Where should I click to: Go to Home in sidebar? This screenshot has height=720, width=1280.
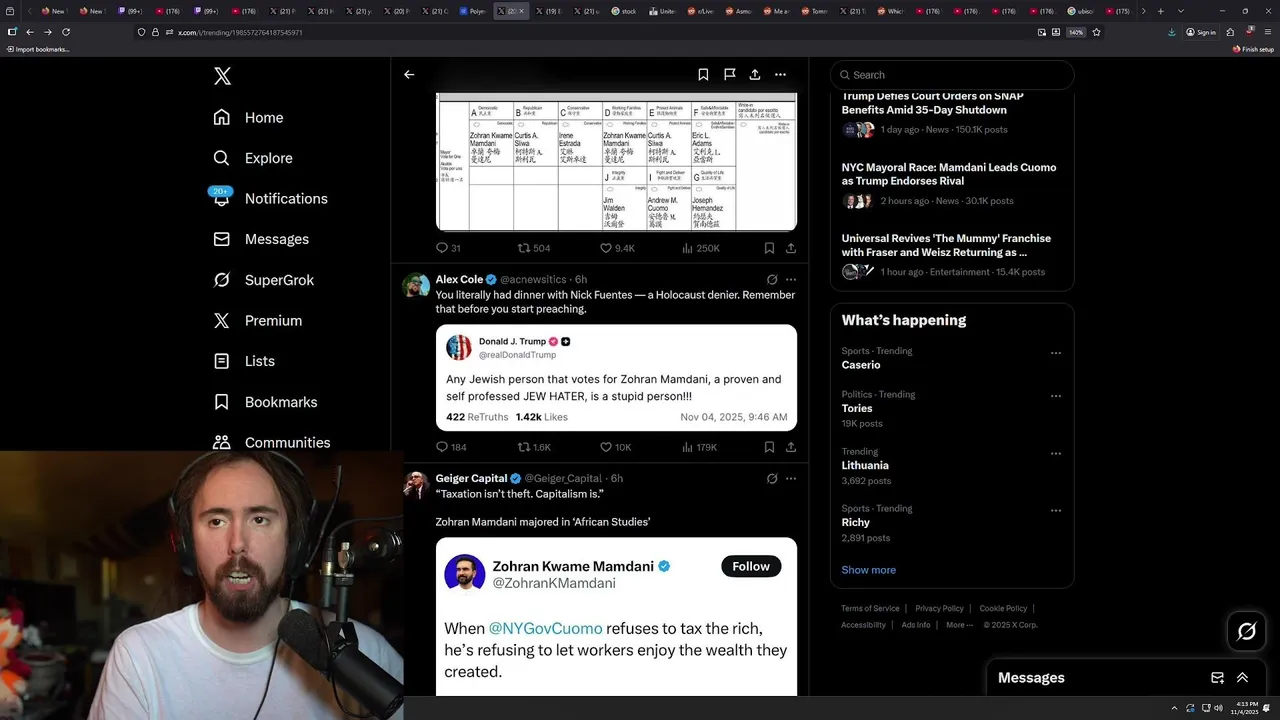[248, 117]
